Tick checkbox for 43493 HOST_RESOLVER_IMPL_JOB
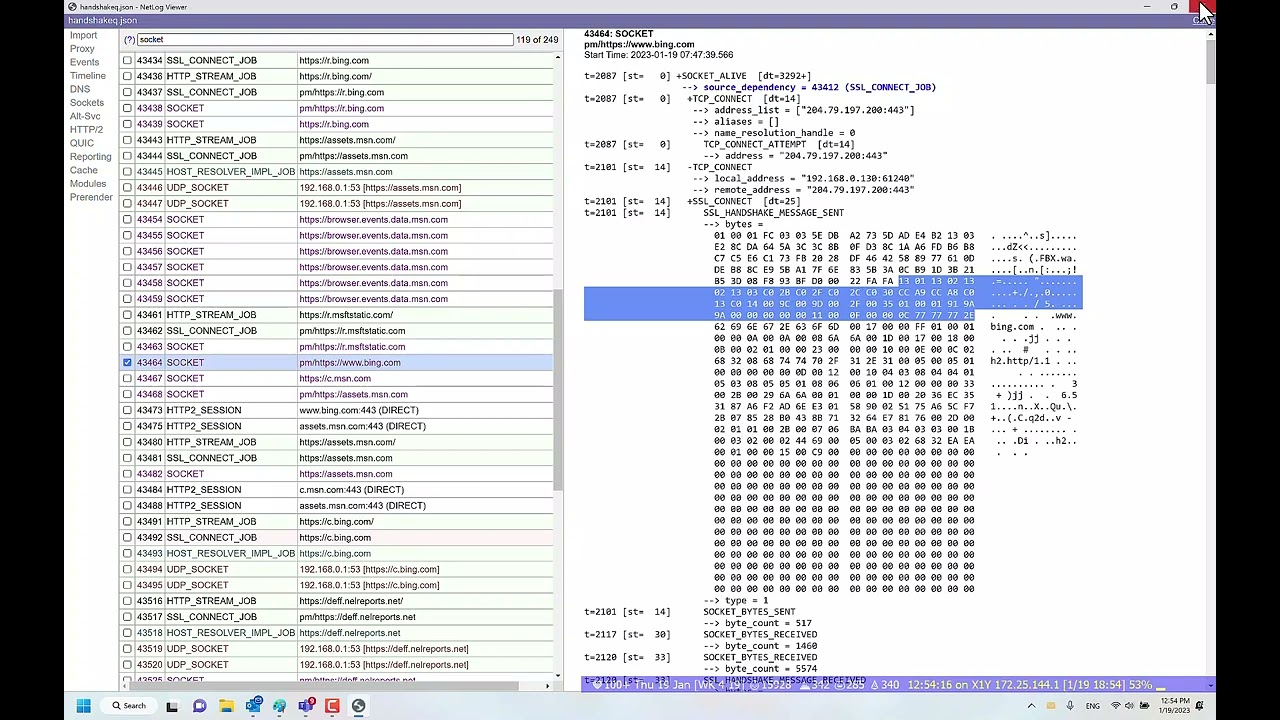The image size is (1280, 720). coord(127,553)
